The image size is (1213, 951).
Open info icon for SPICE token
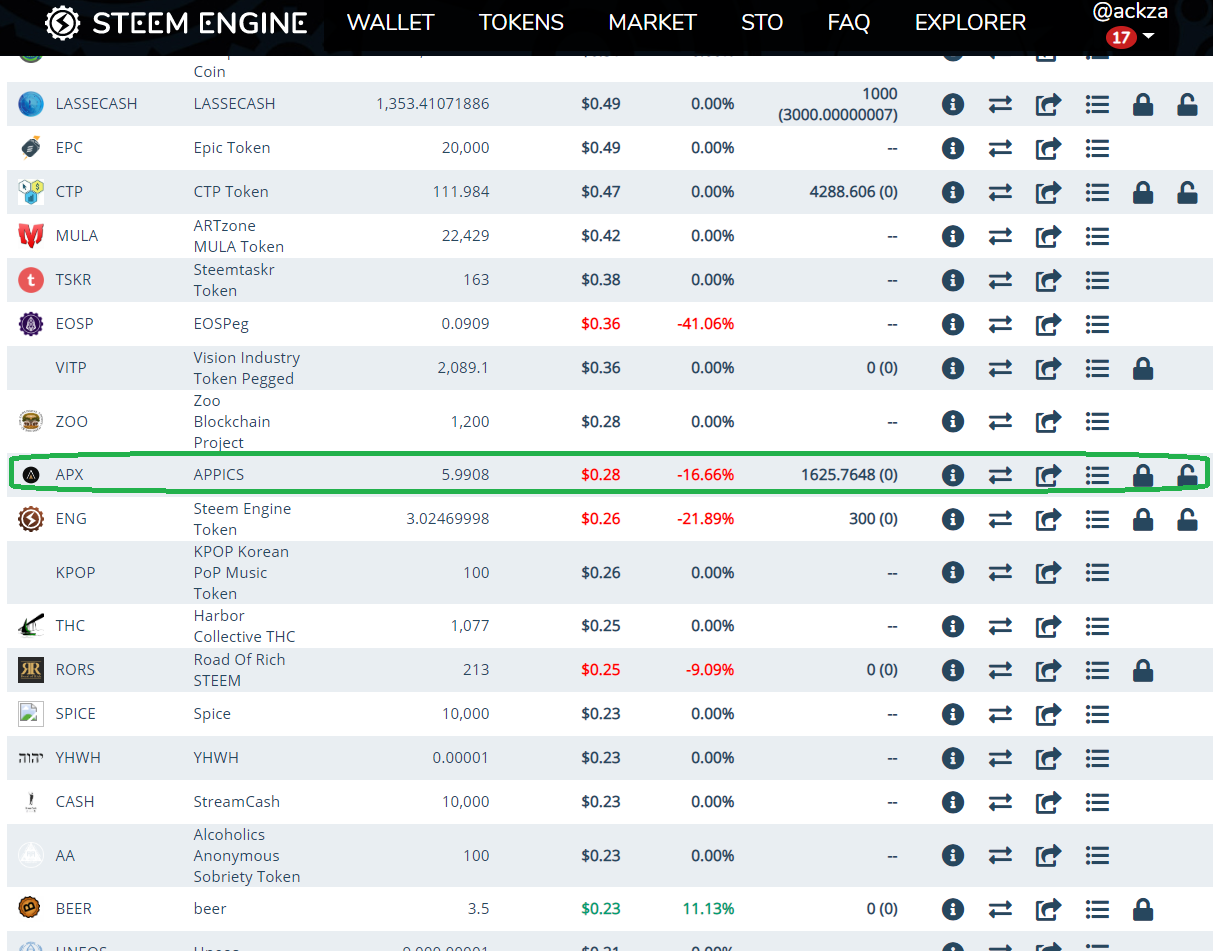coord(953,714)
